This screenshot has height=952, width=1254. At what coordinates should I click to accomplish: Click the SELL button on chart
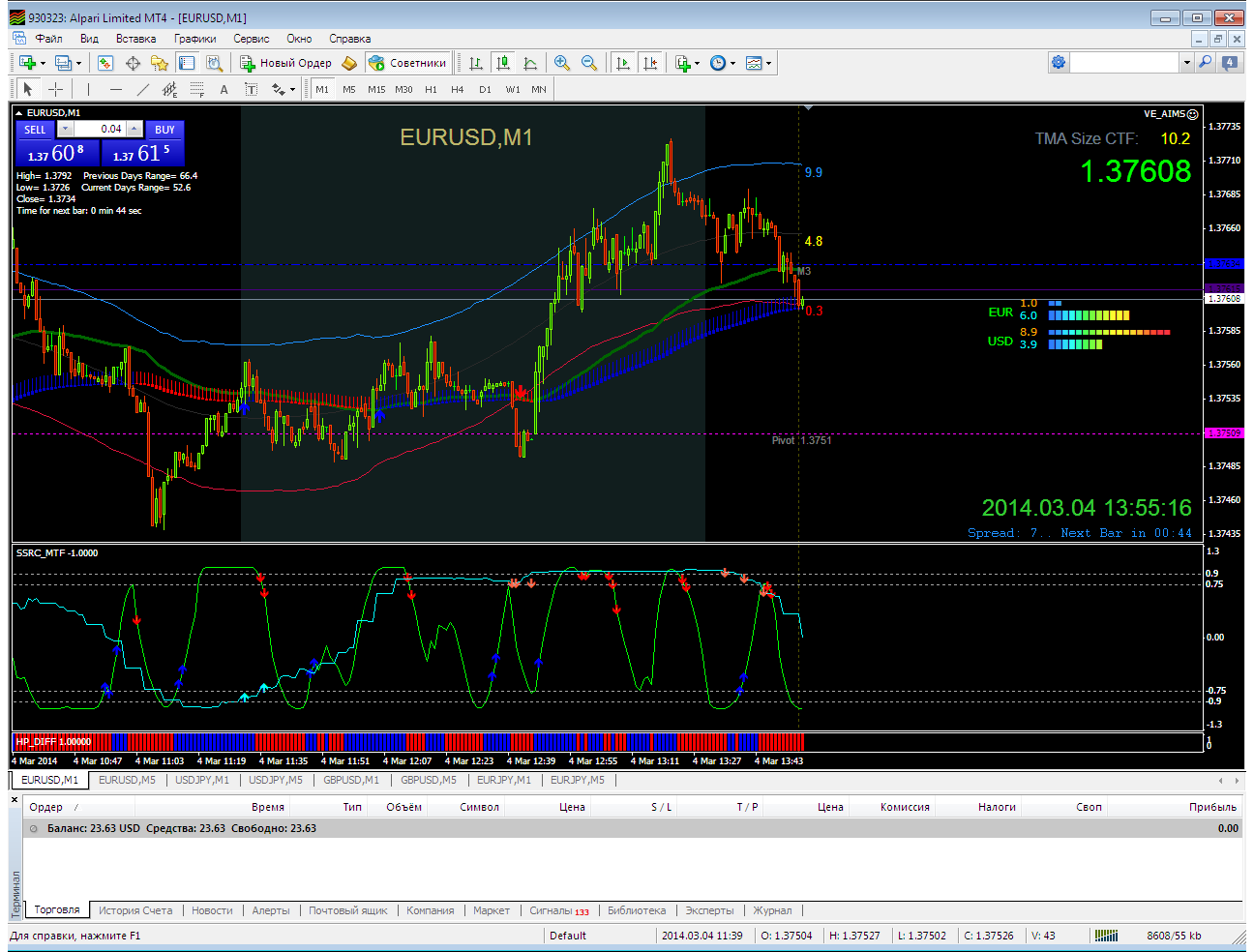[x=35, y=129]
